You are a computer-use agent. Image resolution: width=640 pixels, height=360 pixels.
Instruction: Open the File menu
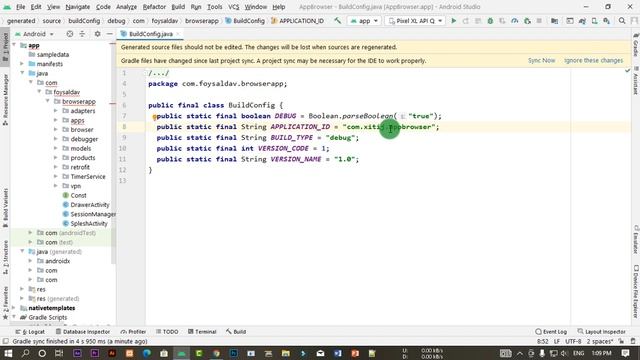pyautogui.click(x=20, y=7)
